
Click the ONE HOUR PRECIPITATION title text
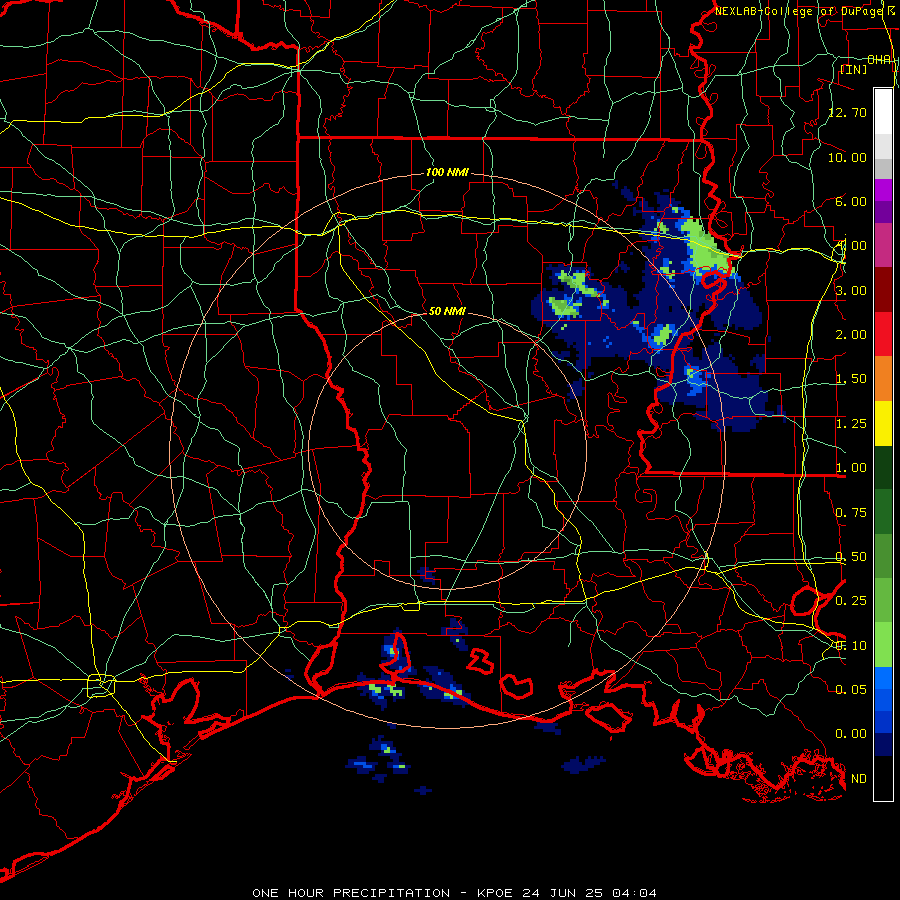[351, 893]
